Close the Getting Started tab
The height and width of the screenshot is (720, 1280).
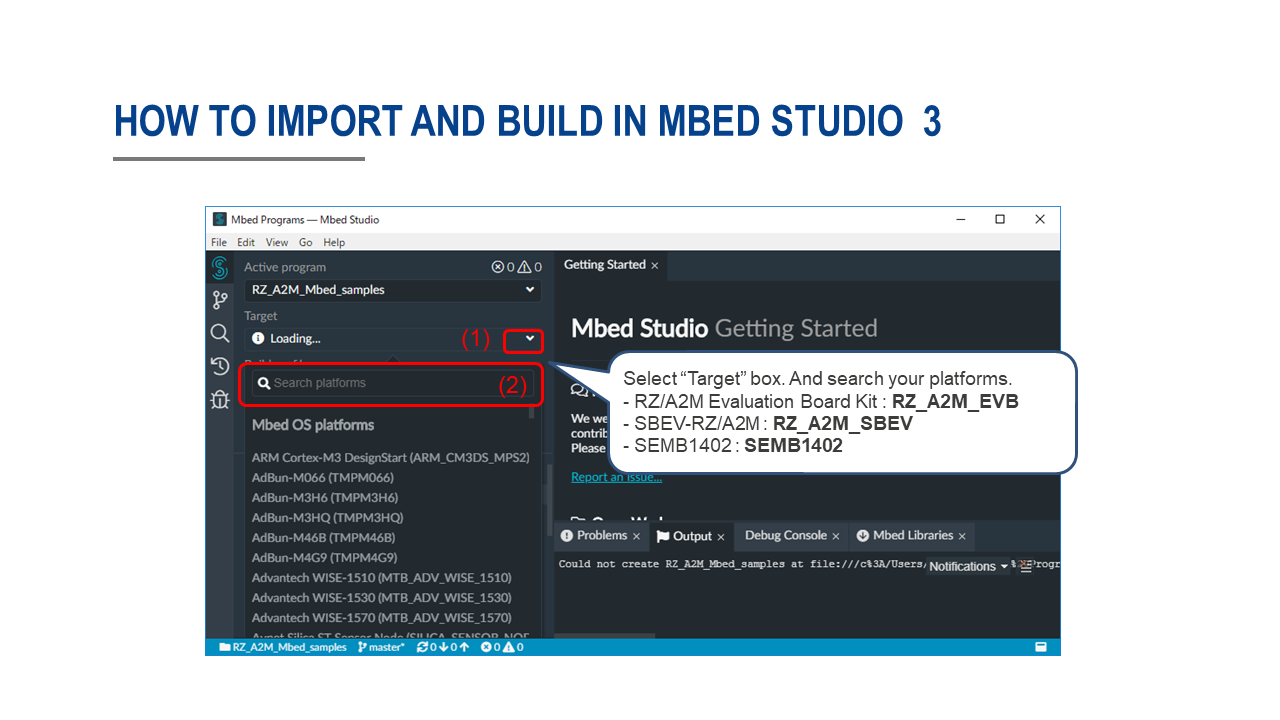click(655, 265)
